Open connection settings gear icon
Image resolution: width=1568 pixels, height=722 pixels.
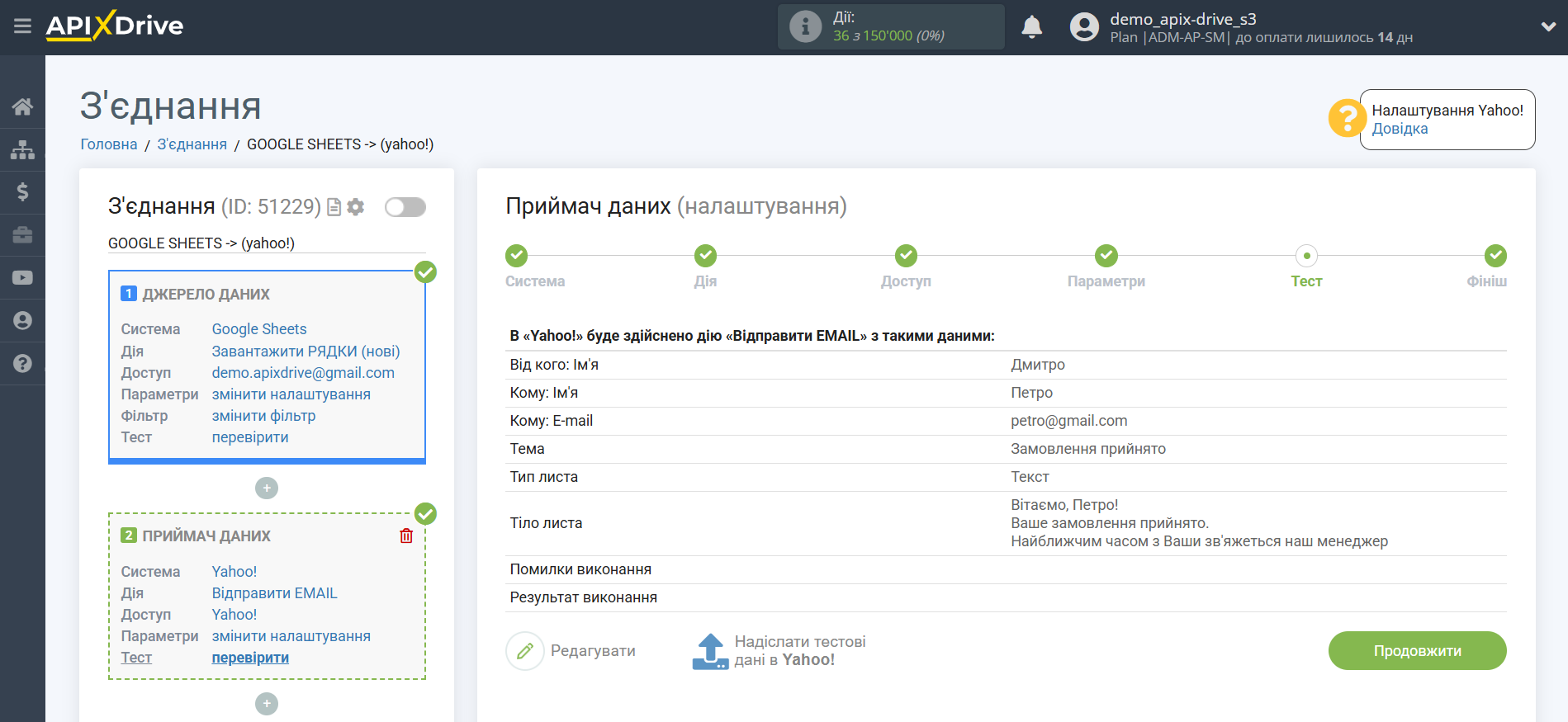point(356,207)
